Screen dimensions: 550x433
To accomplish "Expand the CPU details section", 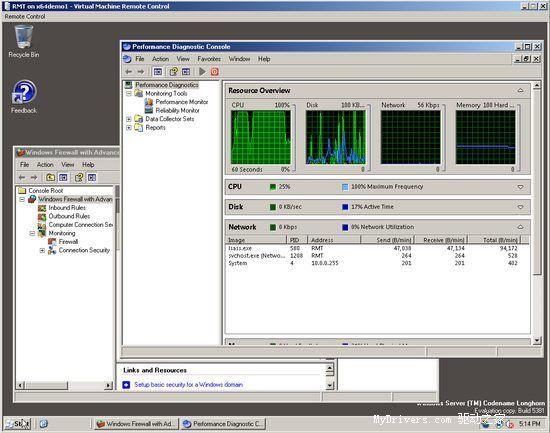I will (521, 187).
